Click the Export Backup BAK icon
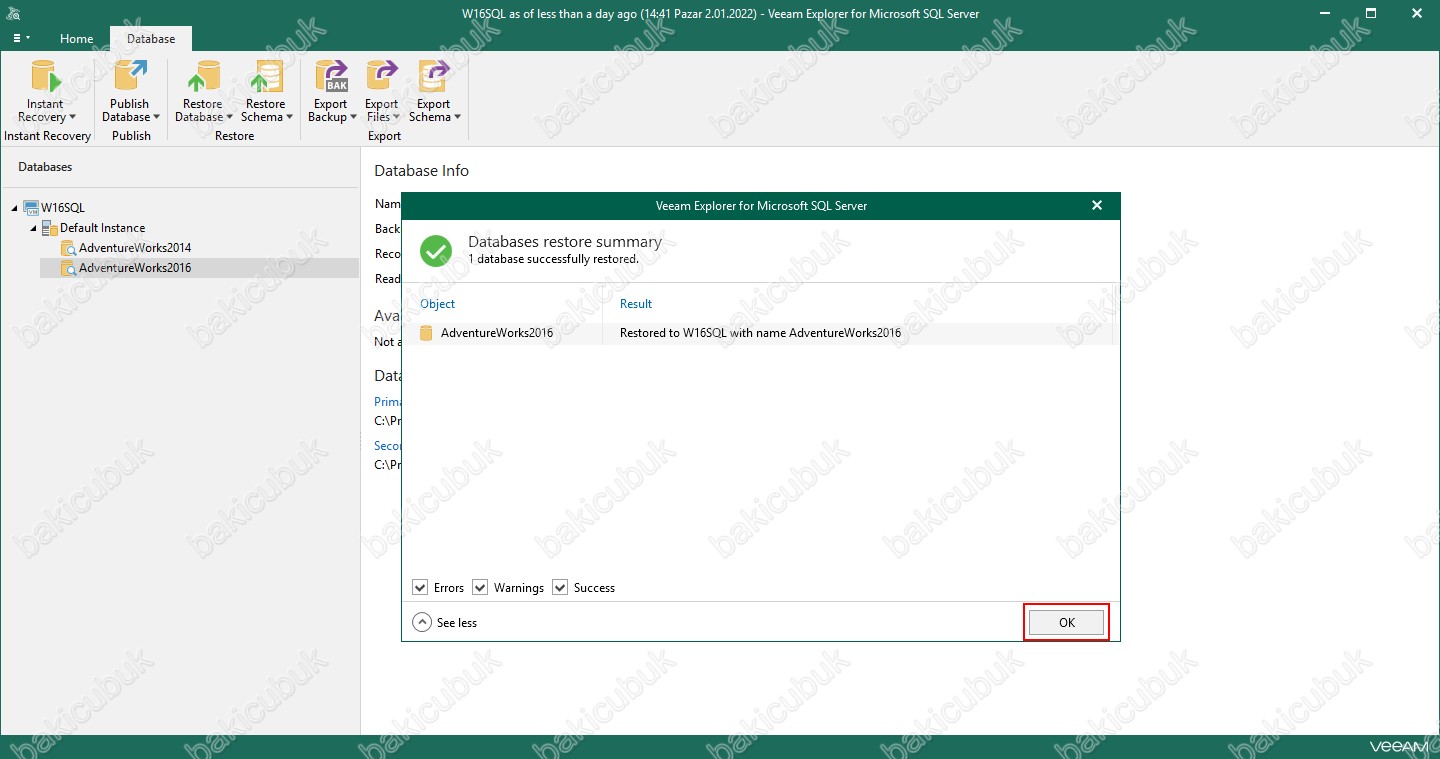 330,77
